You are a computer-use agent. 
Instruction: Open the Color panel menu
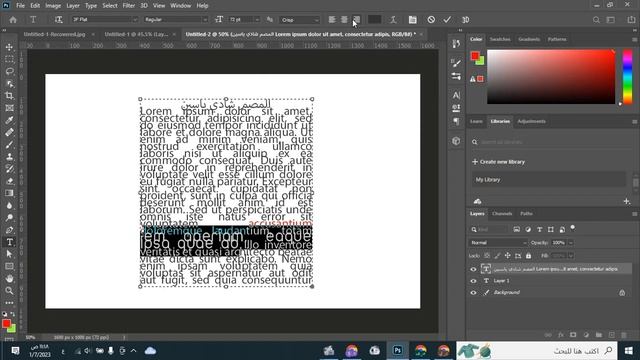tap(635, 40)
